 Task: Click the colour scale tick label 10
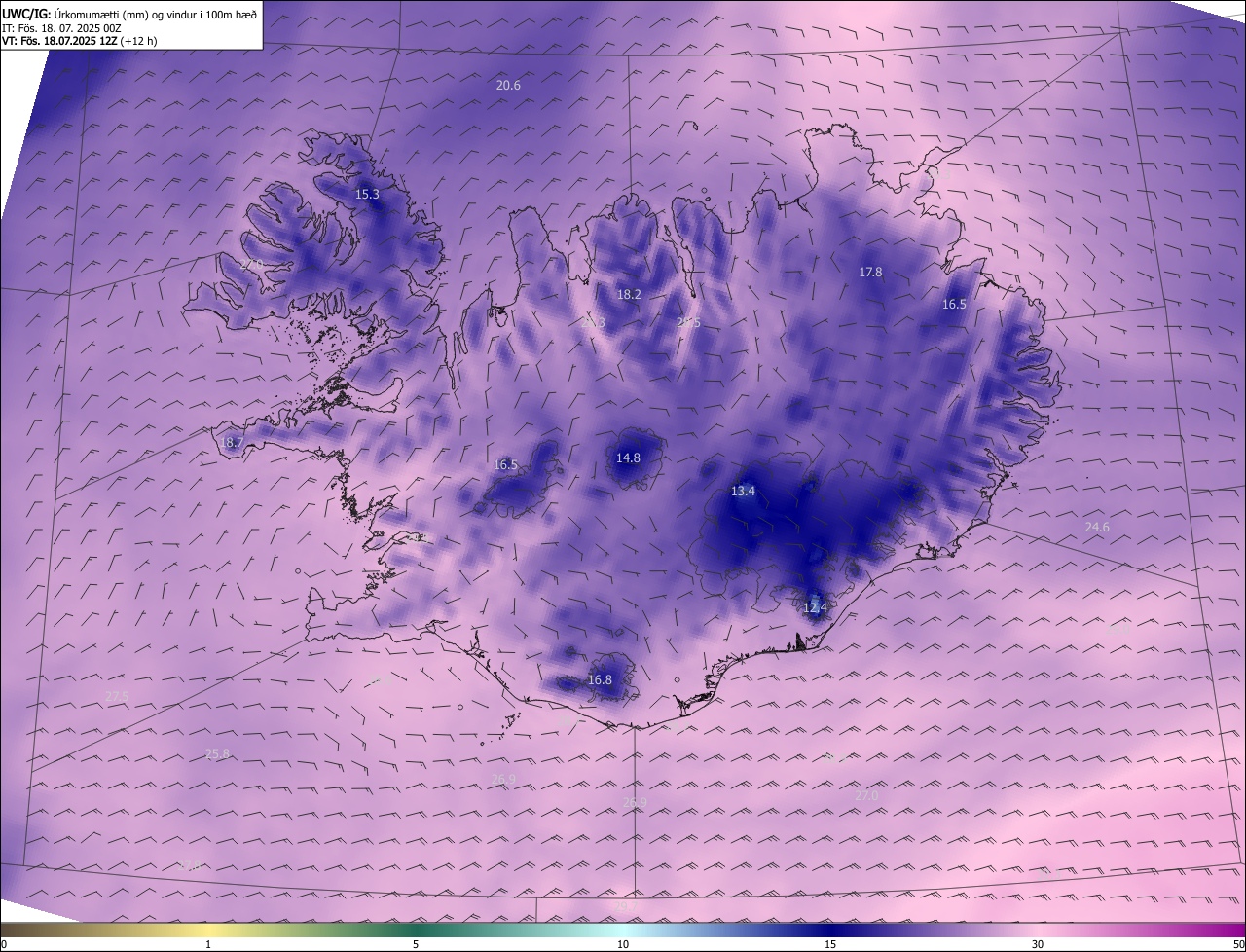[623, 944]
